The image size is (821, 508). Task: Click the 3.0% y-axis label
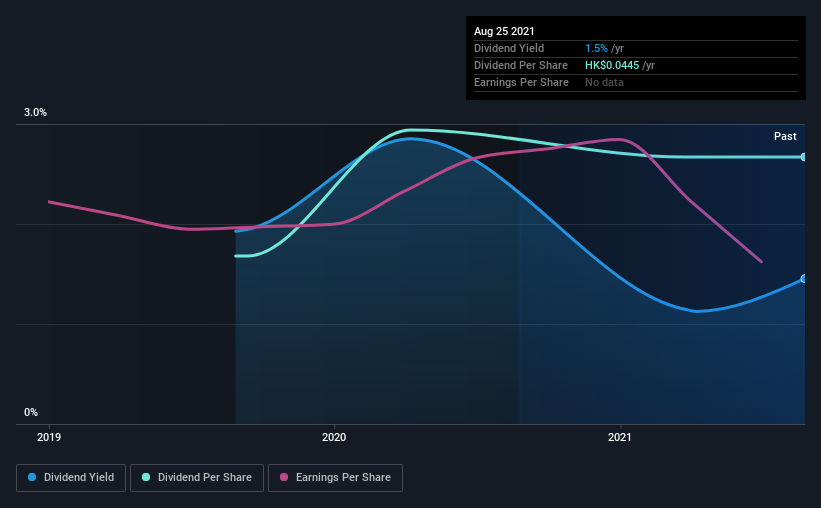point(35,112)
